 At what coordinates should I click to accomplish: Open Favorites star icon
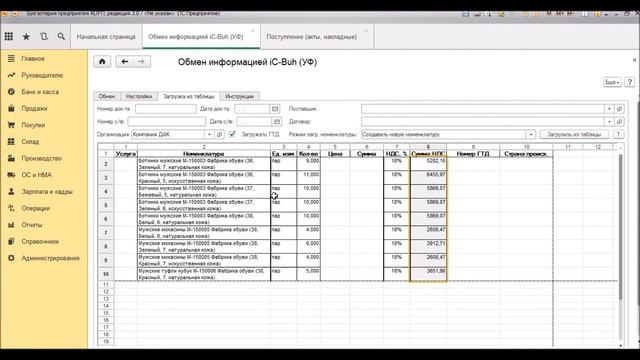pos(26,37)
